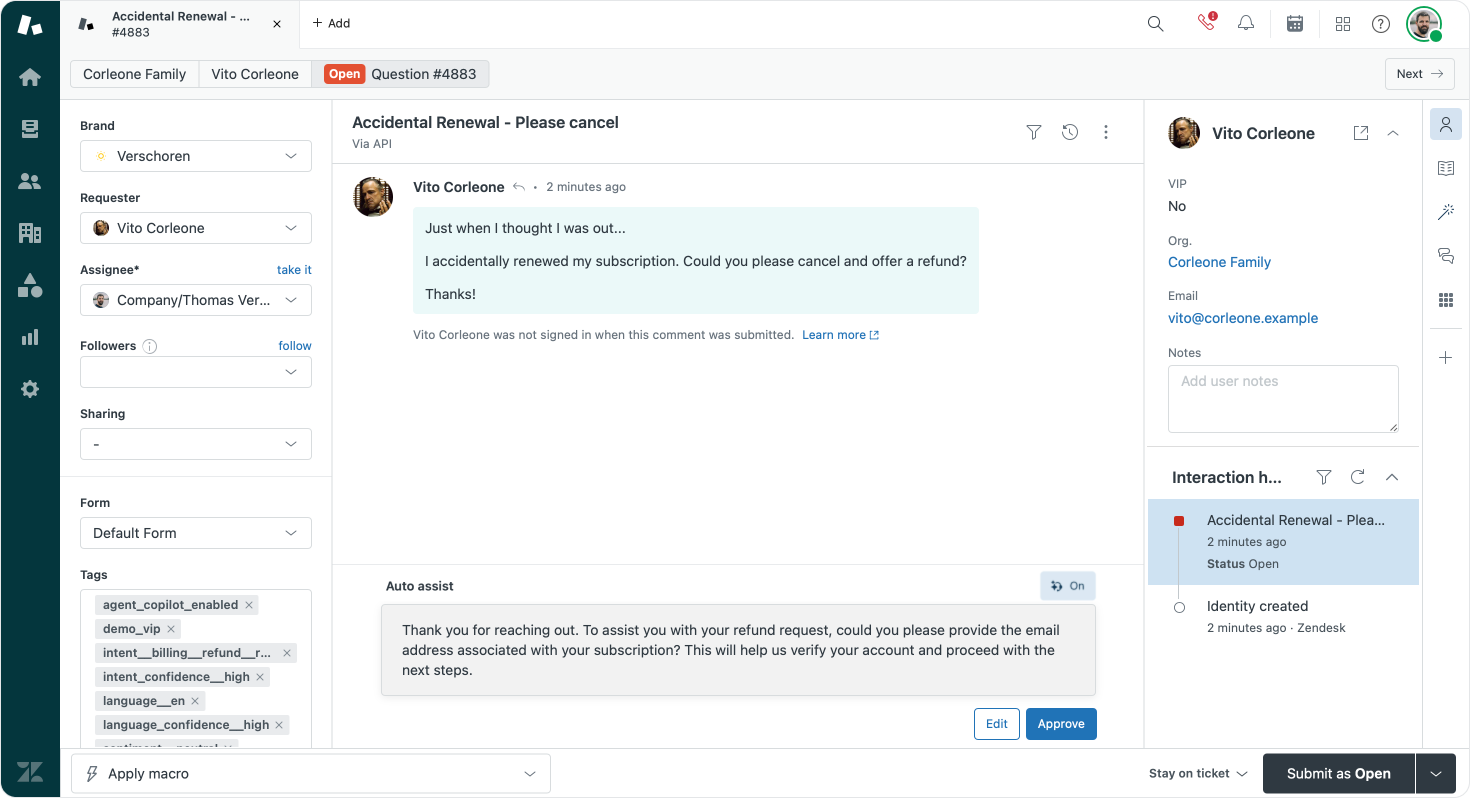This screenshot has height=798, width=1470.
Task: Refresh the interaction history
Action: pyautogui.click(x=1358, y=477)
